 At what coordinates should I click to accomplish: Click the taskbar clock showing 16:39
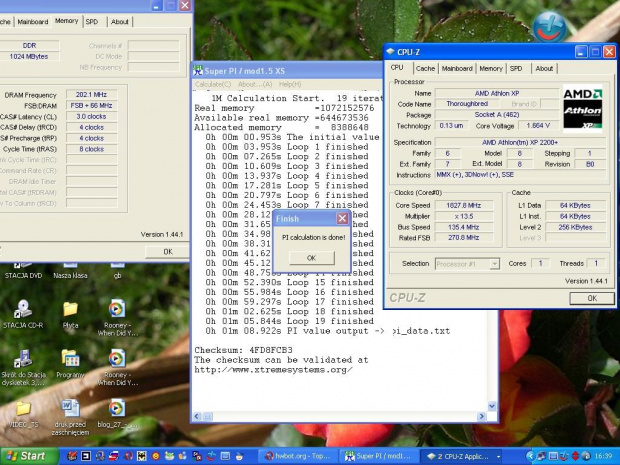[603, 456]
